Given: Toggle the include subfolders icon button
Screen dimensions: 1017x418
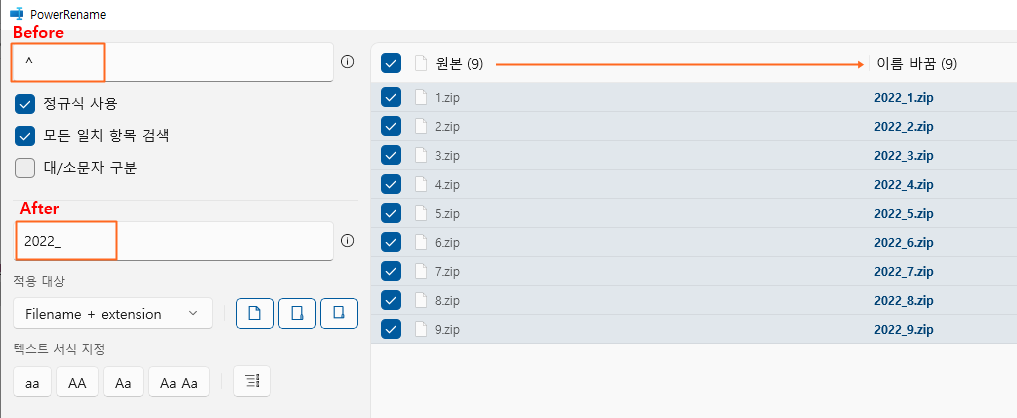Looking at the screenshot, I should (339, 314).
